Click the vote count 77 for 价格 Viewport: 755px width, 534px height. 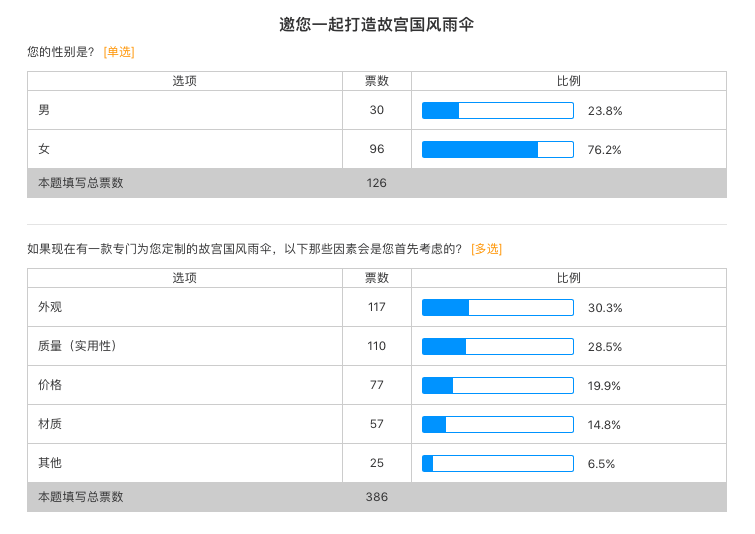point(377,385)
